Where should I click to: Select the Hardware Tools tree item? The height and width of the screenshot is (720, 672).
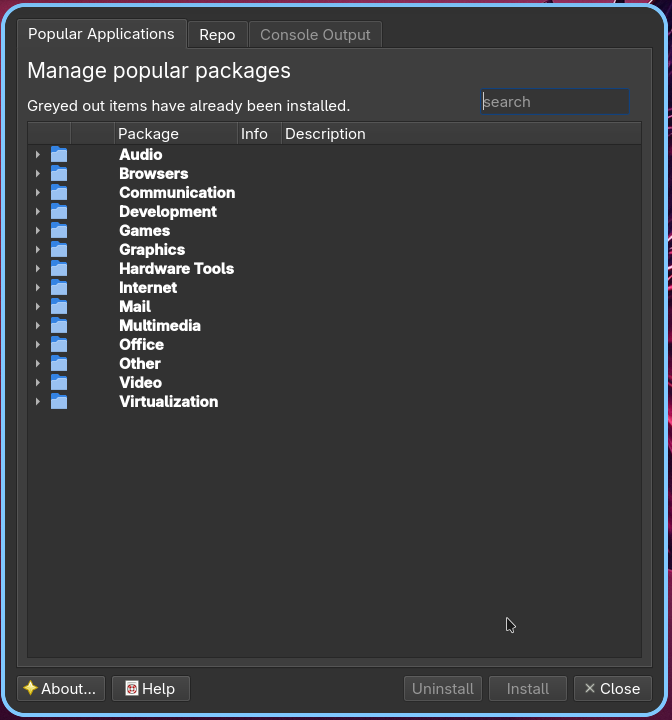[x=176, y=269]
